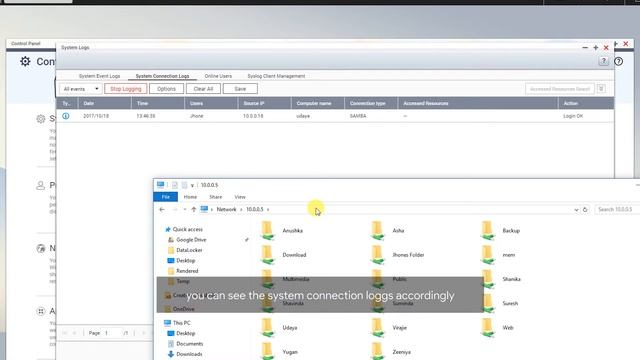Expand the address bar history dropdown
The image size is (640, 360).
[576, 209]
